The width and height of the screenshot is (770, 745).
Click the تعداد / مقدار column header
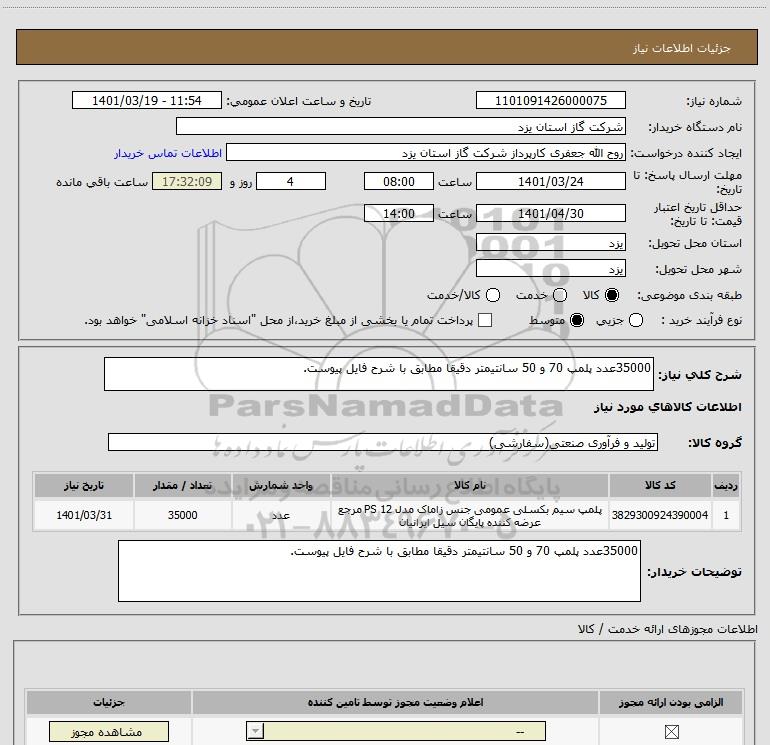pyautogui.click(x=183, y=486)
